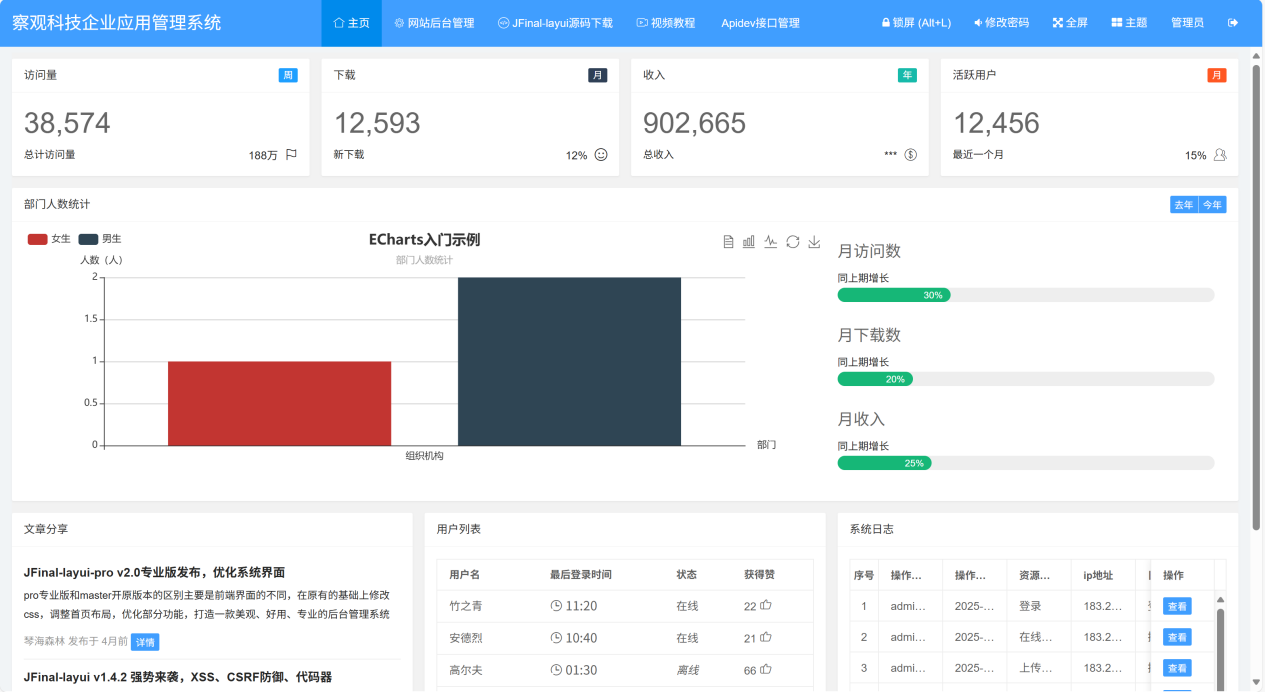Click 查看 button for log row 1
1265x692 pixels.
click(x=1177, y=606)
